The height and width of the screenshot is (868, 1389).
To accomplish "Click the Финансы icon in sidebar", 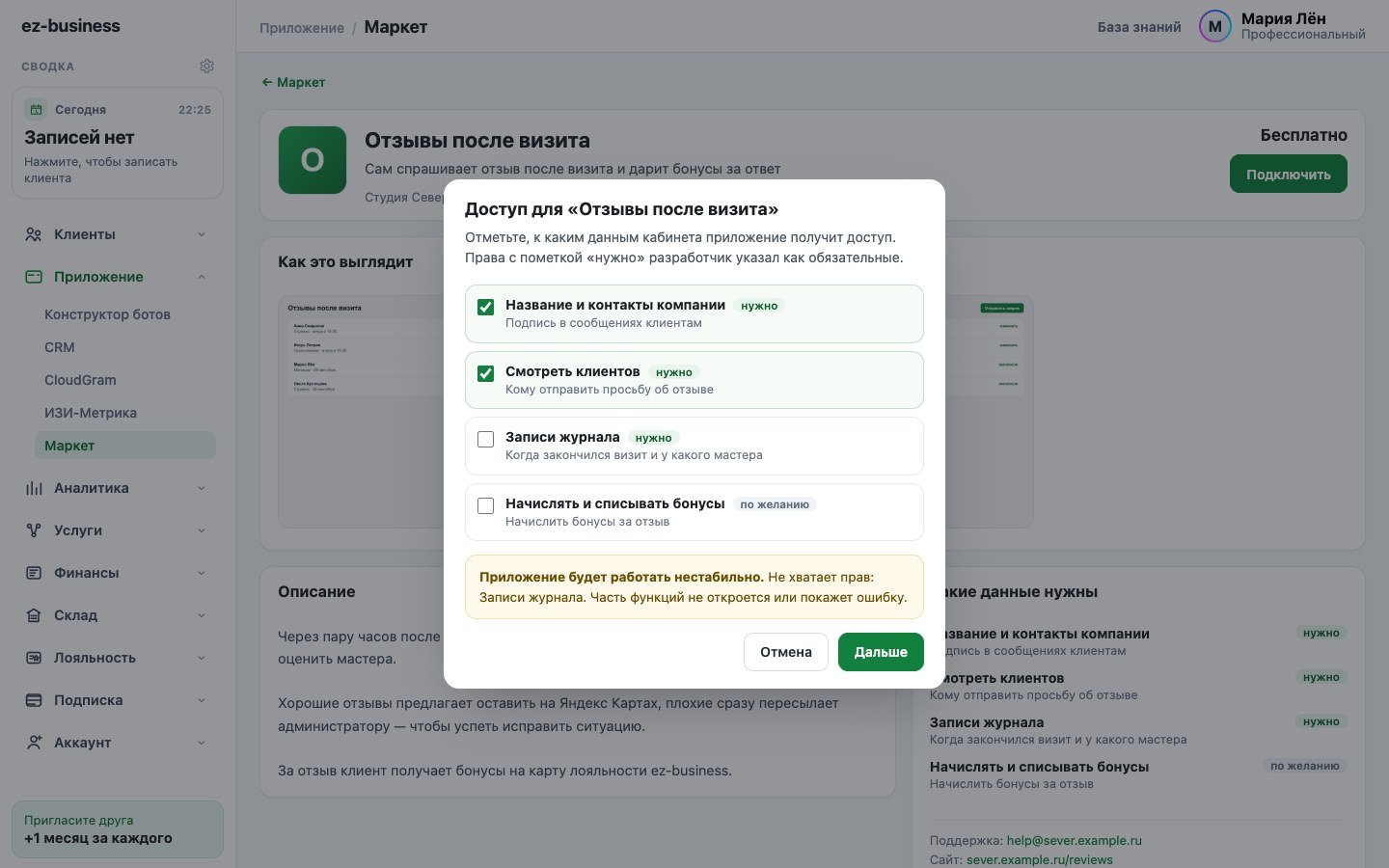I will tap(34, 573).
